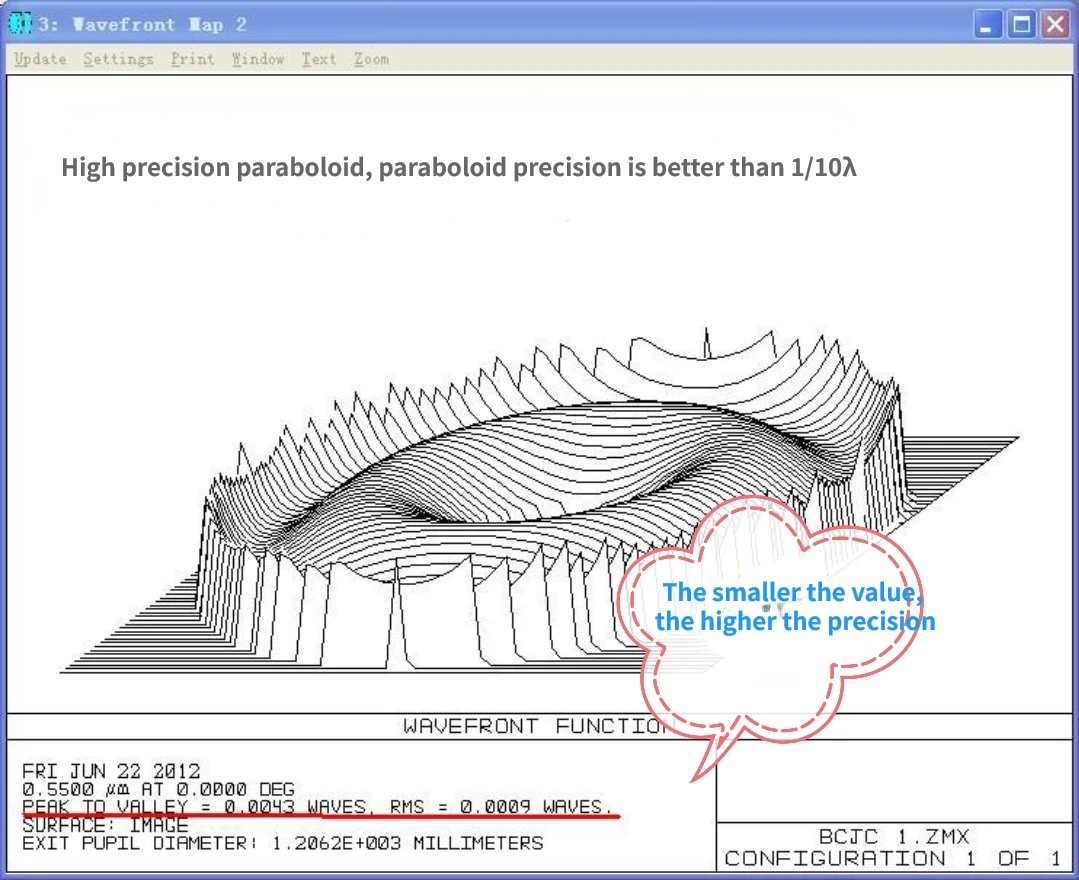Viewport: 1079px width, 880px height.
Task: Maximize the Wavefront Map 2 window
Action: tap(1022, 25)
